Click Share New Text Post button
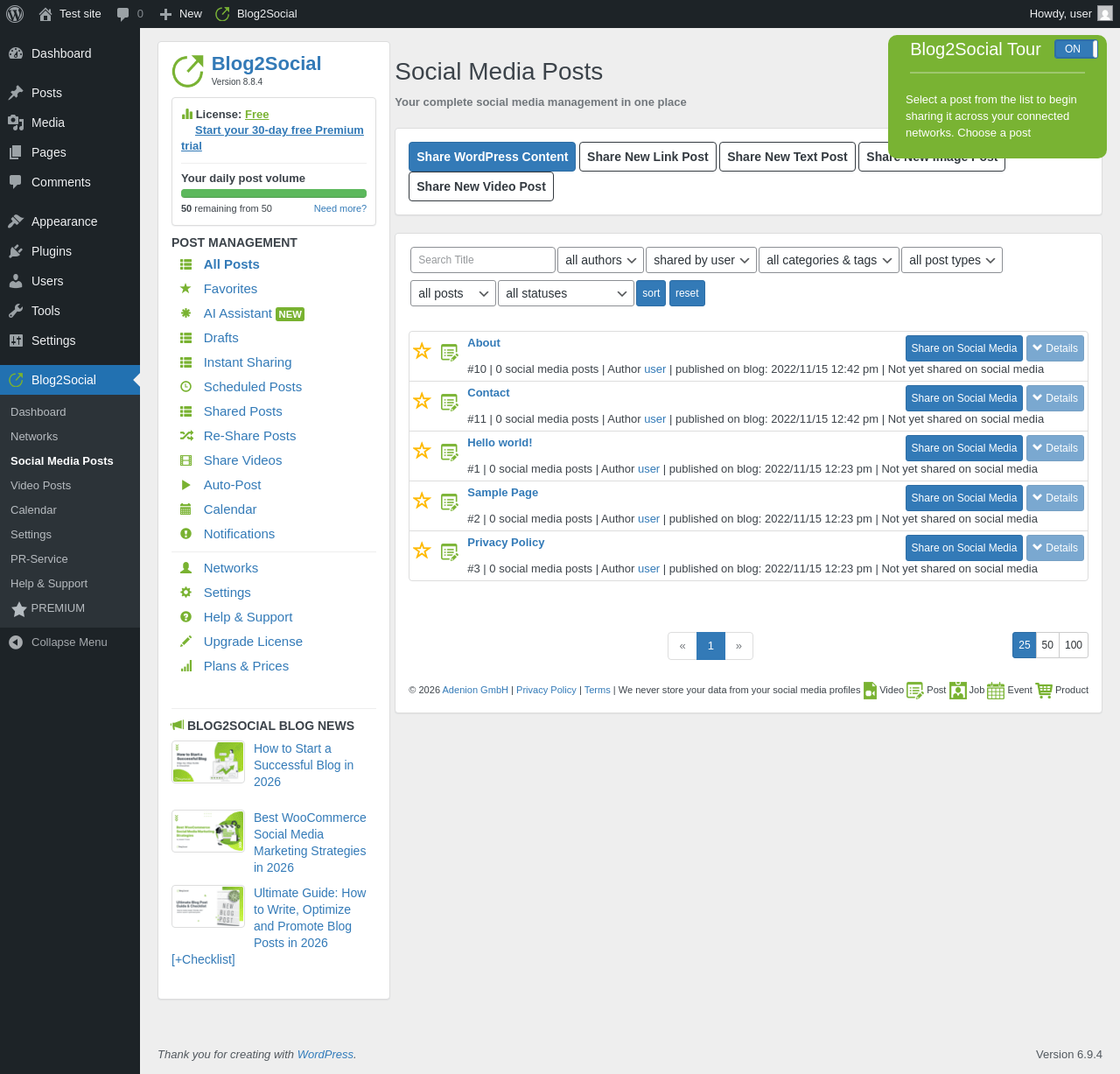The image size is (1120, 1074). [787, 157]
